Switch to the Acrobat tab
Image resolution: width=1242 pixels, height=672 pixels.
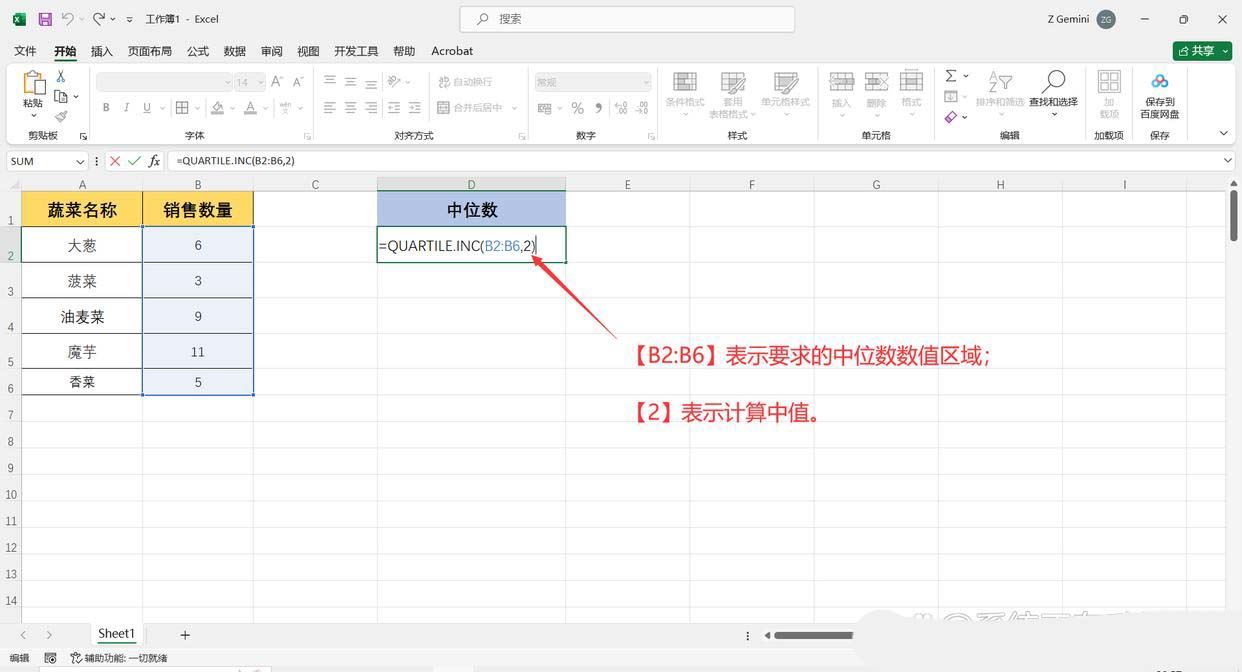click(x=452, y=51)
